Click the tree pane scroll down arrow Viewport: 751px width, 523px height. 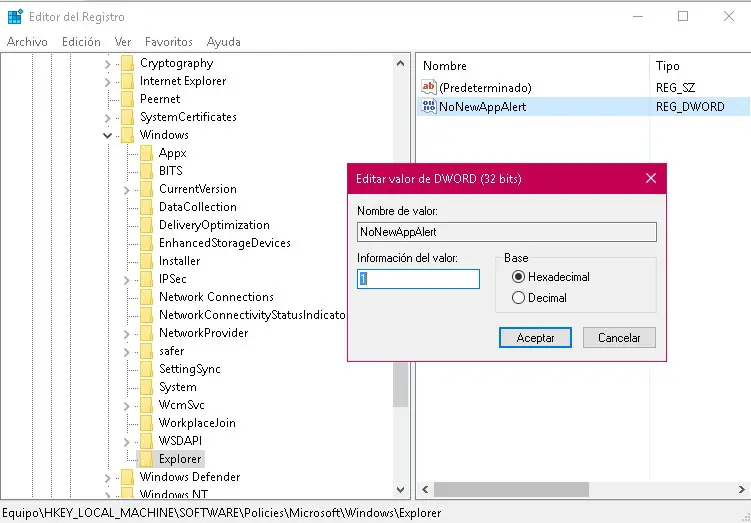click(x=400, y=489)
